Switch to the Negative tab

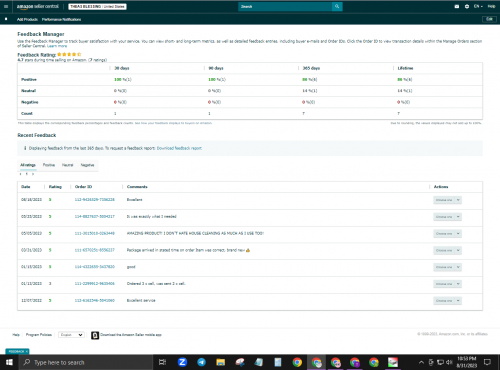point(87,165)
